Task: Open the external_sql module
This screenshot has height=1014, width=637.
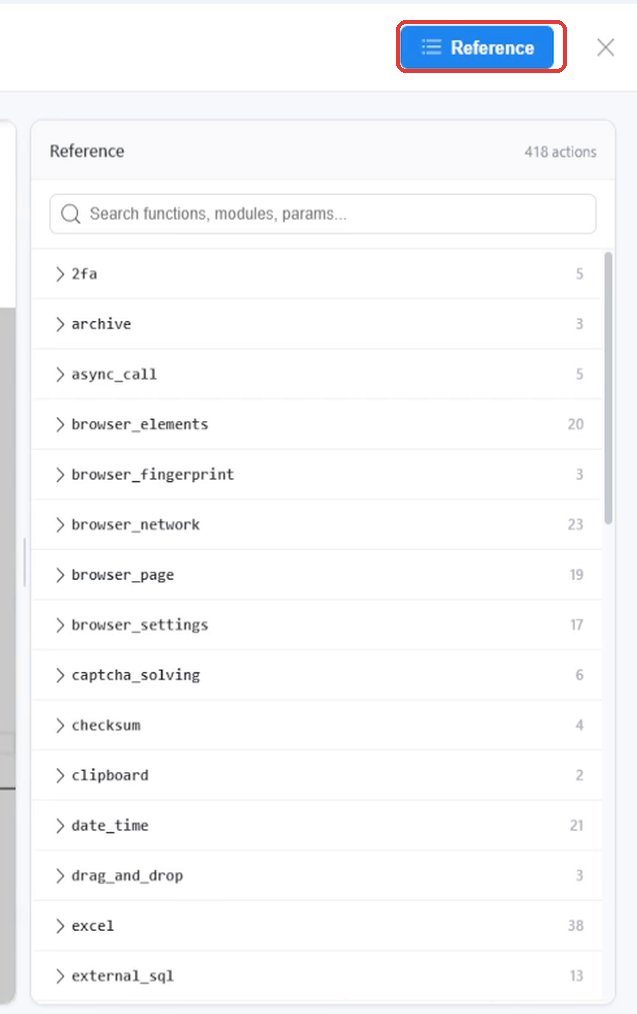Action: (317, 975)
